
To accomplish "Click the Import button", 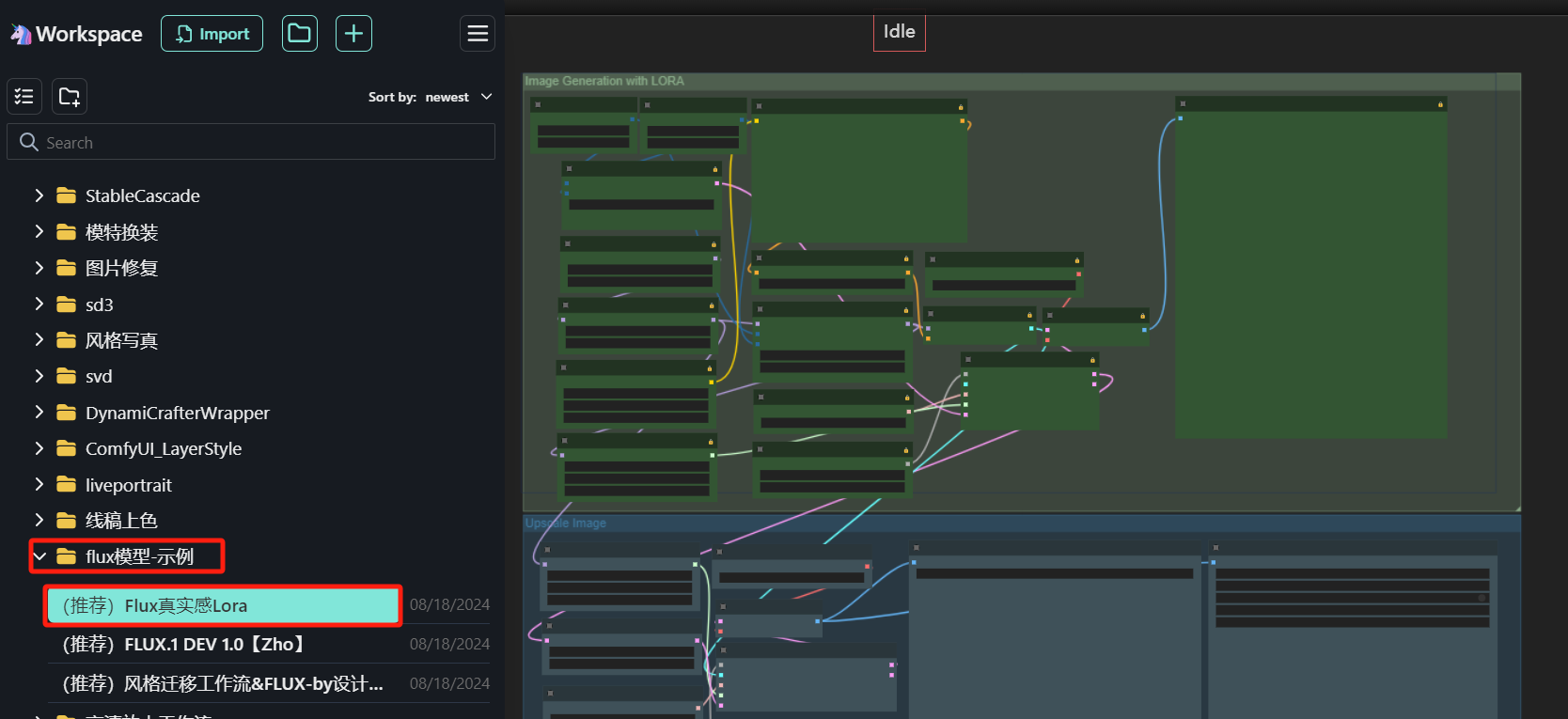I will point(212,34).
